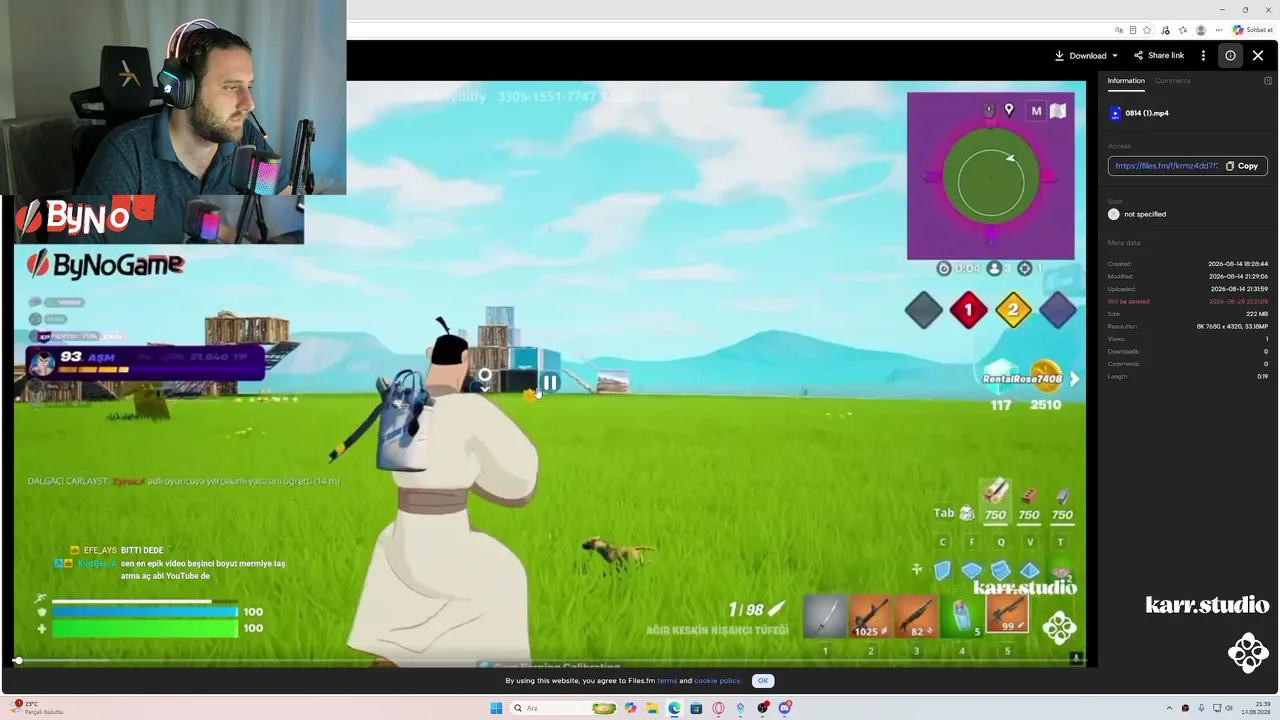Pause the video with the center pause button
1280x720 pixels.
pyautogui.click(x=550, y=382)
